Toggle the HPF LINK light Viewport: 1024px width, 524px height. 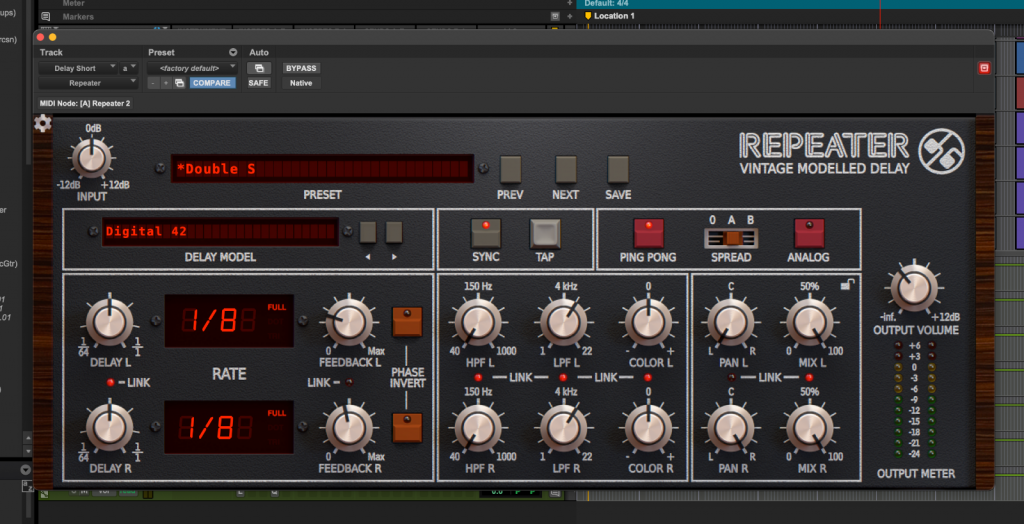pos(479,378)
